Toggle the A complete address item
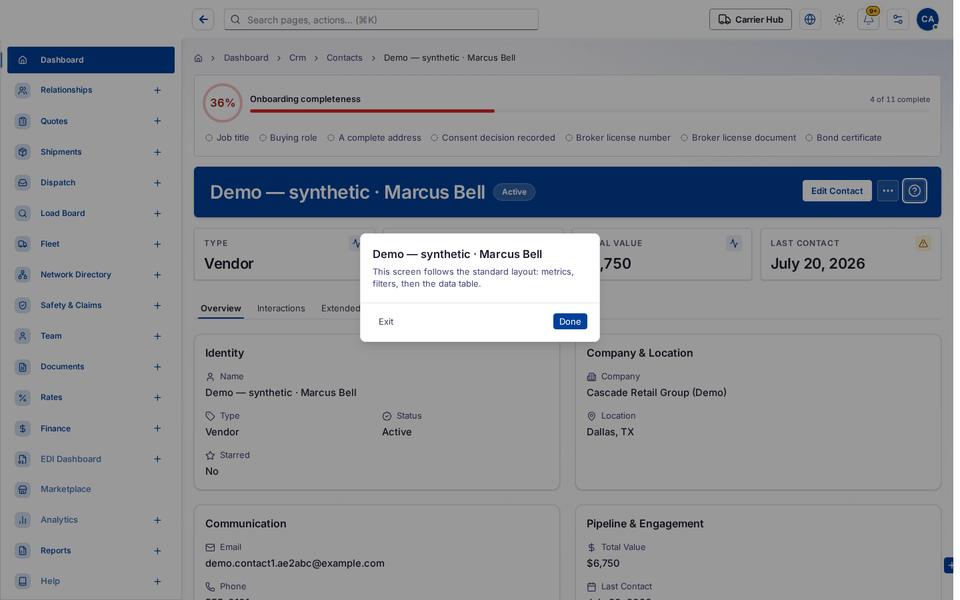Screen dimensions: 960x600 374,138
